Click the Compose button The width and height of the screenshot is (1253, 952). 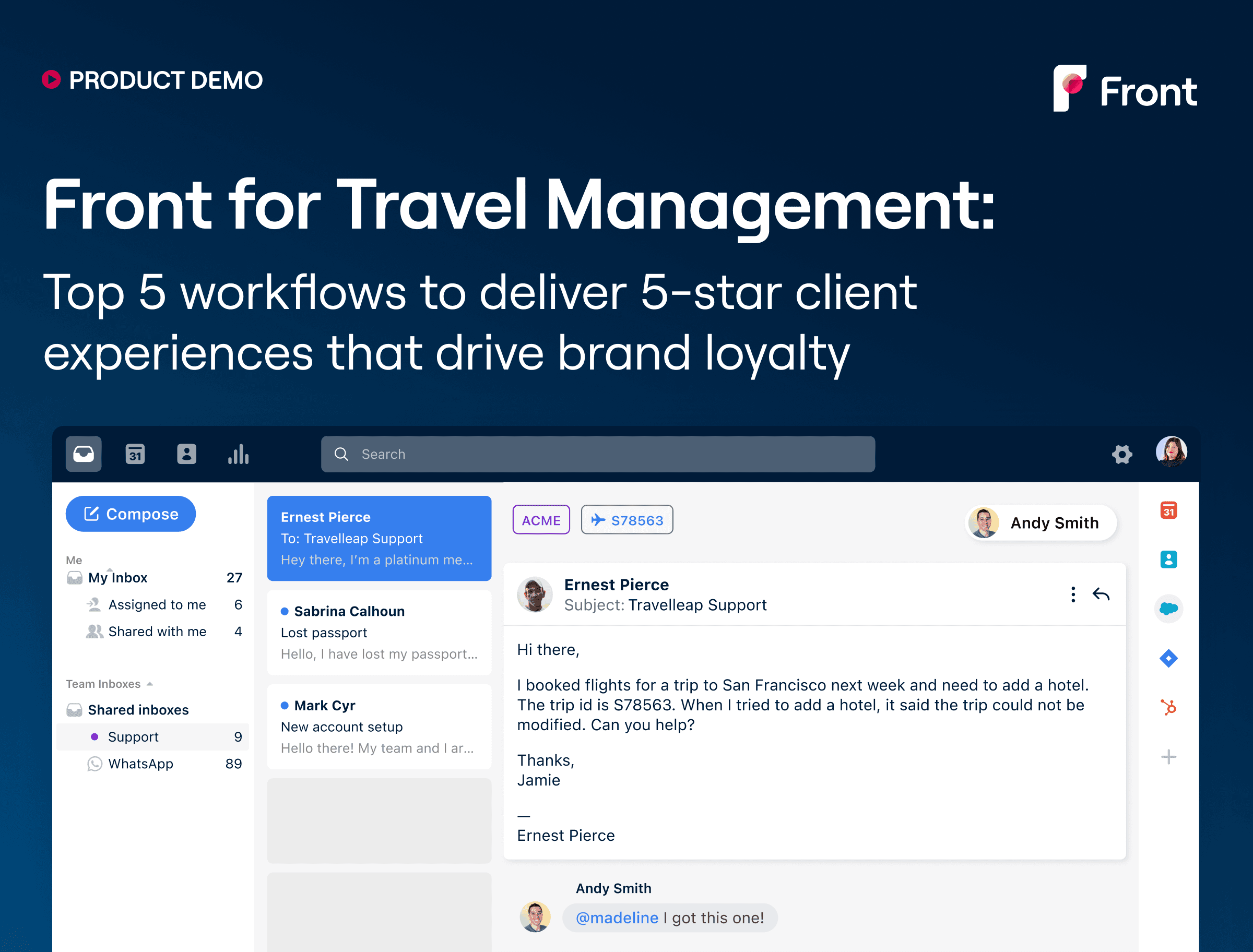(131, 514)
